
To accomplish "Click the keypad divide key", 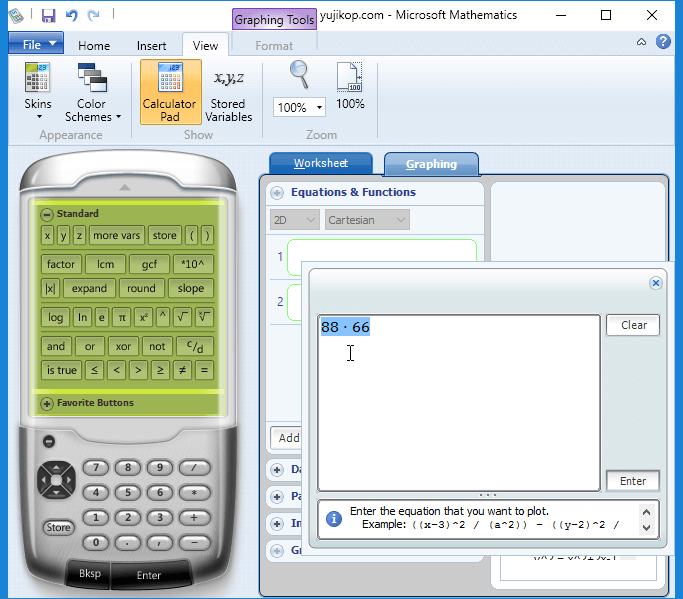I will pyautogui.click(x=194, y=468).
